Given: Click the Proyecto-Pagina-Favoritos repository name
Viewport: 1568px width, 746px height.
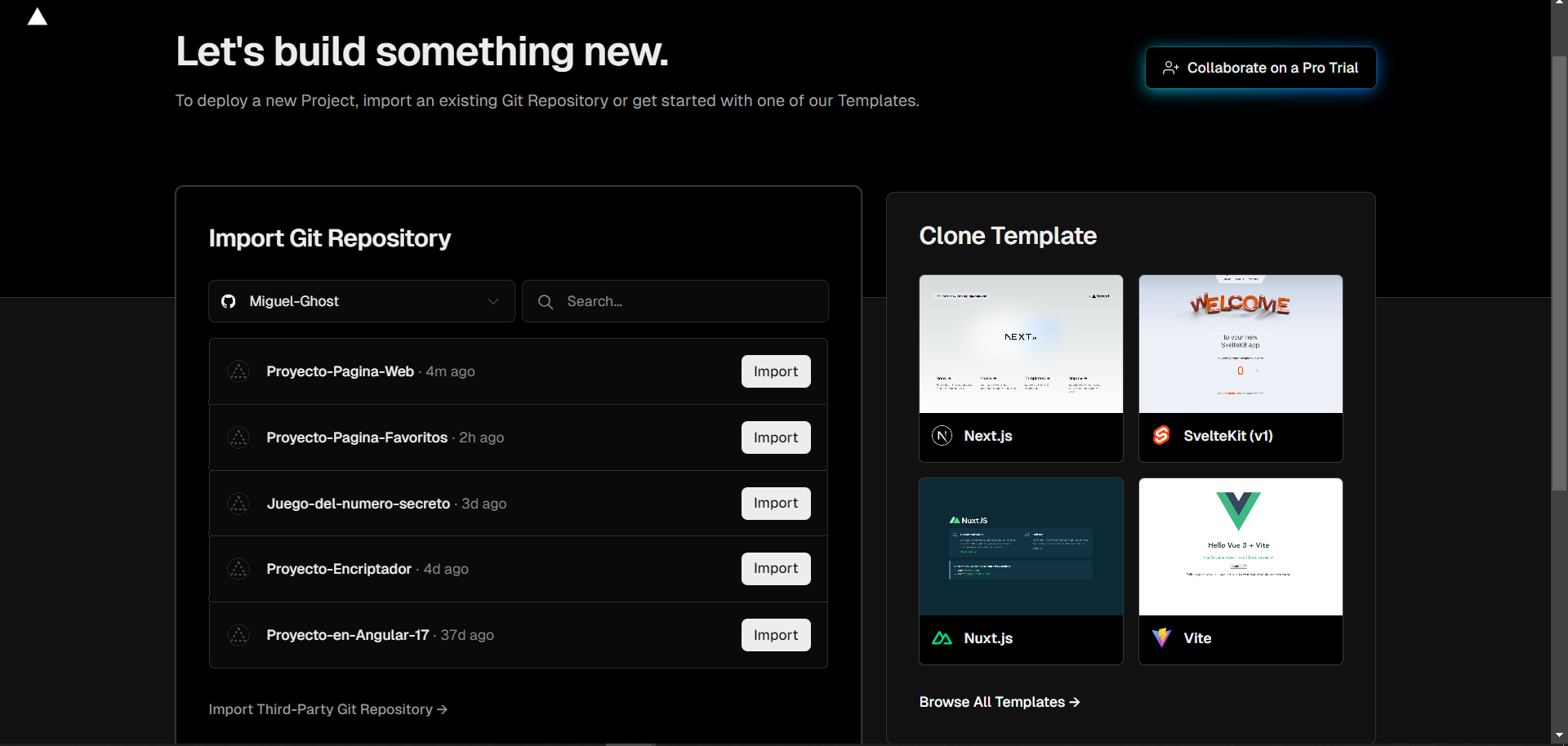Looking at the screenshot, I should pos(357,437).
